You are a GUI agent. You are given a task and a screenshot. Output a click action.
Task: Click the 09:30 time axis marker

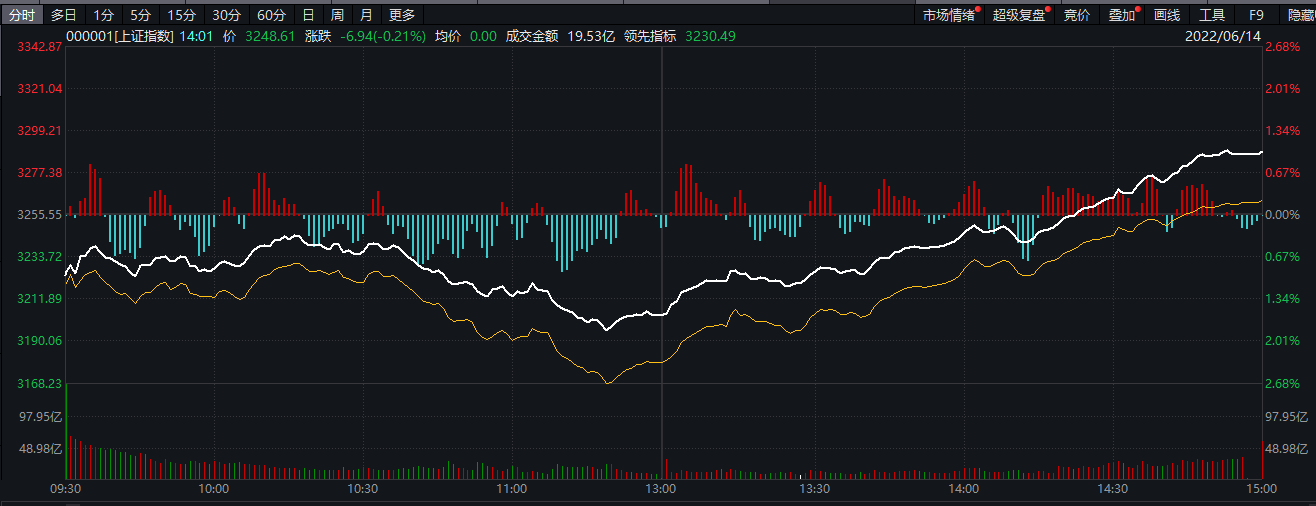click(x=66, y=490)
